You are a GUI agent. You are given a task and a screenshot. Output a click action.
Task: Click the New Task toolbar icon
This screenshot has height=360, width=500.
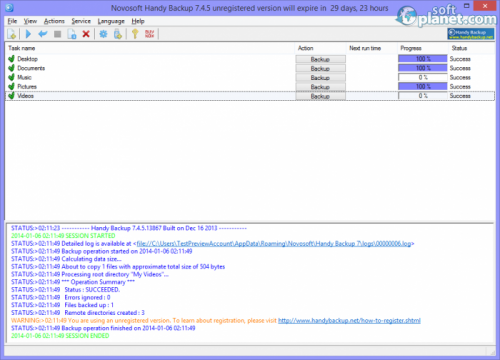12,34
